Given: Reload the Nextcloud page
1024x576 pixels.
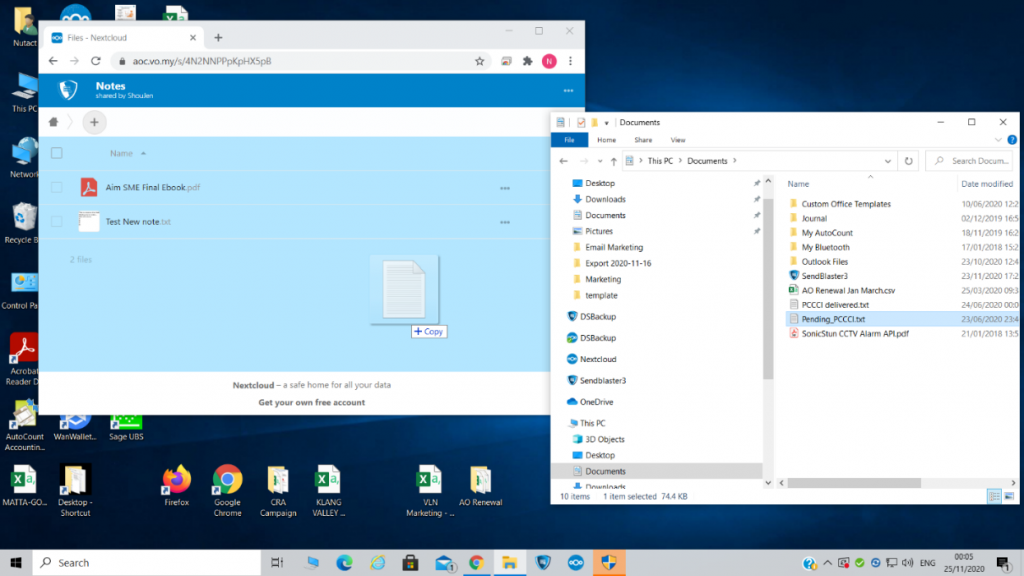Looking at the screenshot, I should click(x=96, y=61).
